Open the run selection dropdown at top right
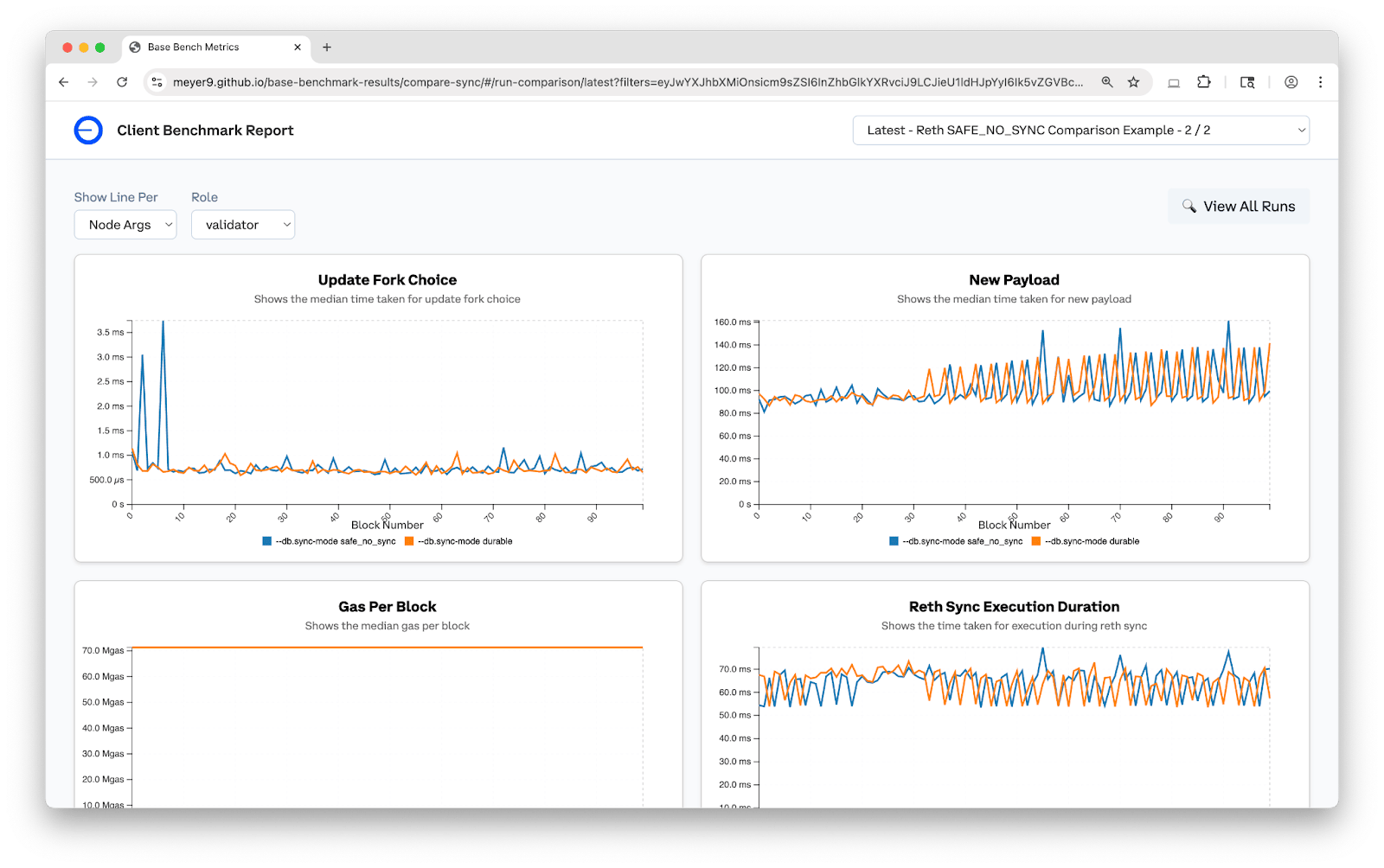This screenshot has width=1384, height=868. coord(1080,131)
